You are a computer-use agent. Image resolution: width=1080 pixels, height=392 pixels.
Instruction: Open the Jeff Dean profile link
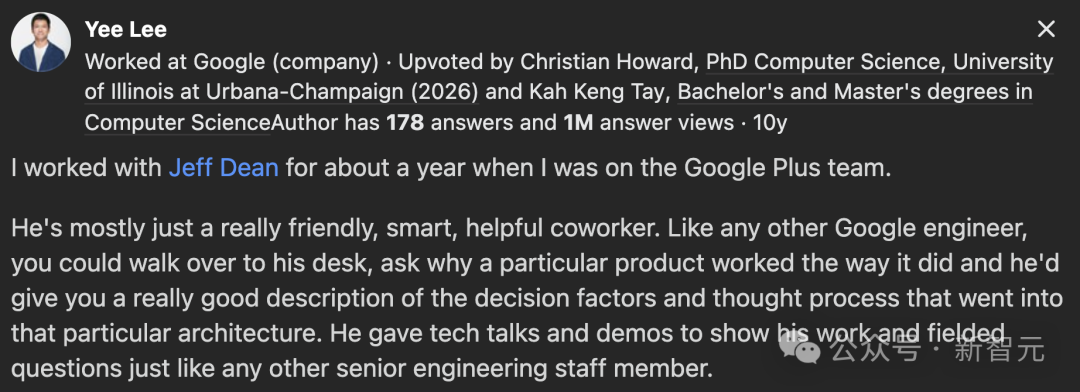[224, 167]
